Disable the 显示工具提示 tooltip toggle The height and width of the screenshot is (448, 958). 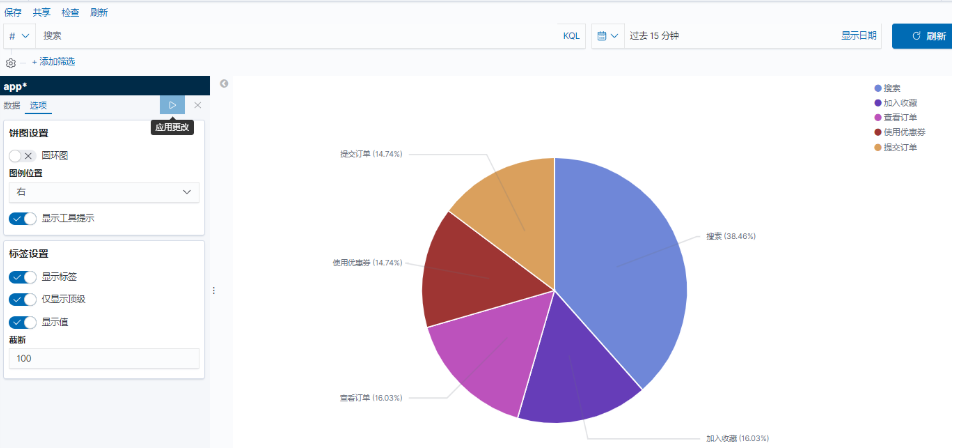(x=22, y=218)
